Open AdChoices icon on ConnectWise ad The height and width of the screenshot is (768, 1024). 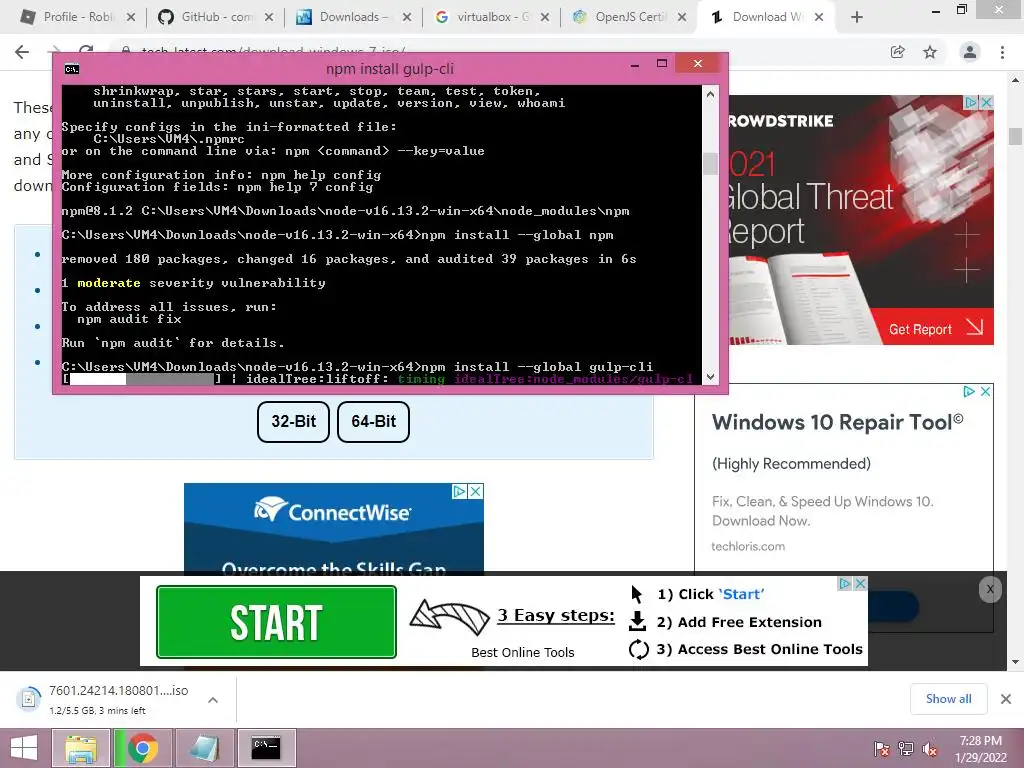click(x=460, y=491)
